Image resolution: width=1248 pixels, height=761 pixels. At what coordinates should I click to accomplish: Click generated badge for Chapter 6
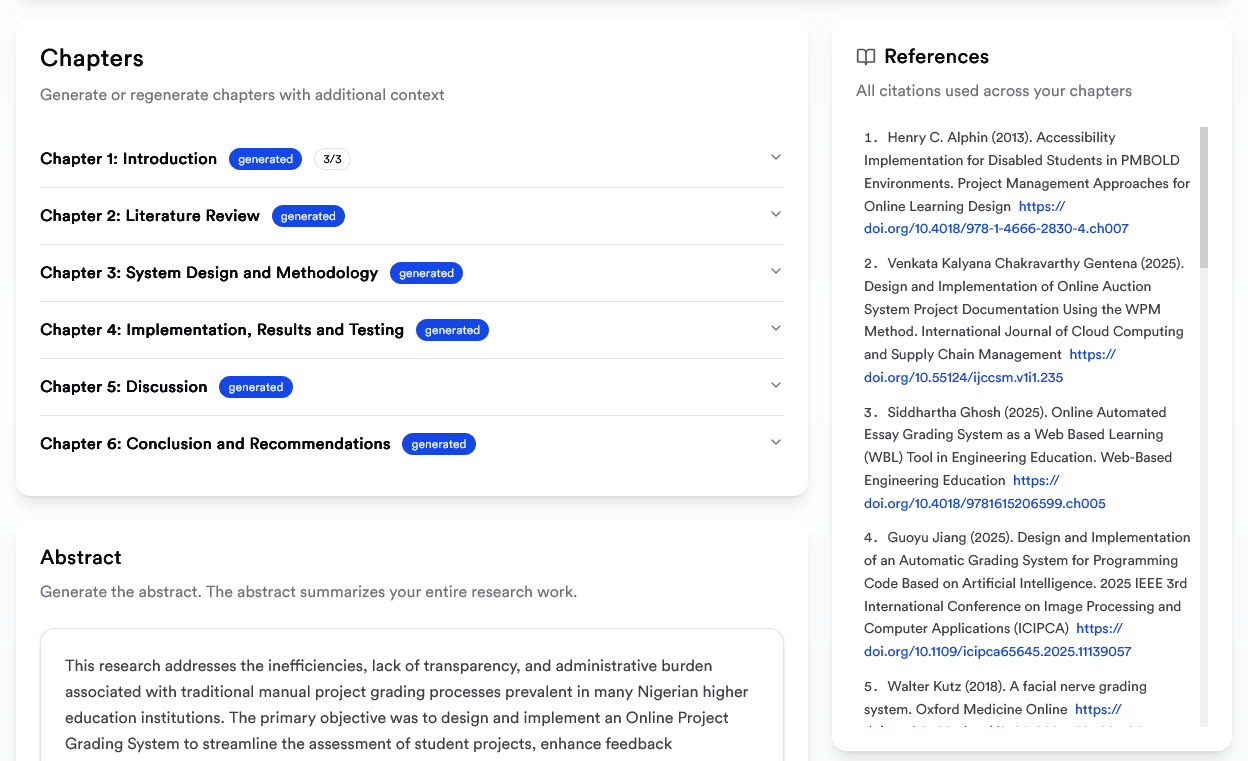click(x=438, y=444)
